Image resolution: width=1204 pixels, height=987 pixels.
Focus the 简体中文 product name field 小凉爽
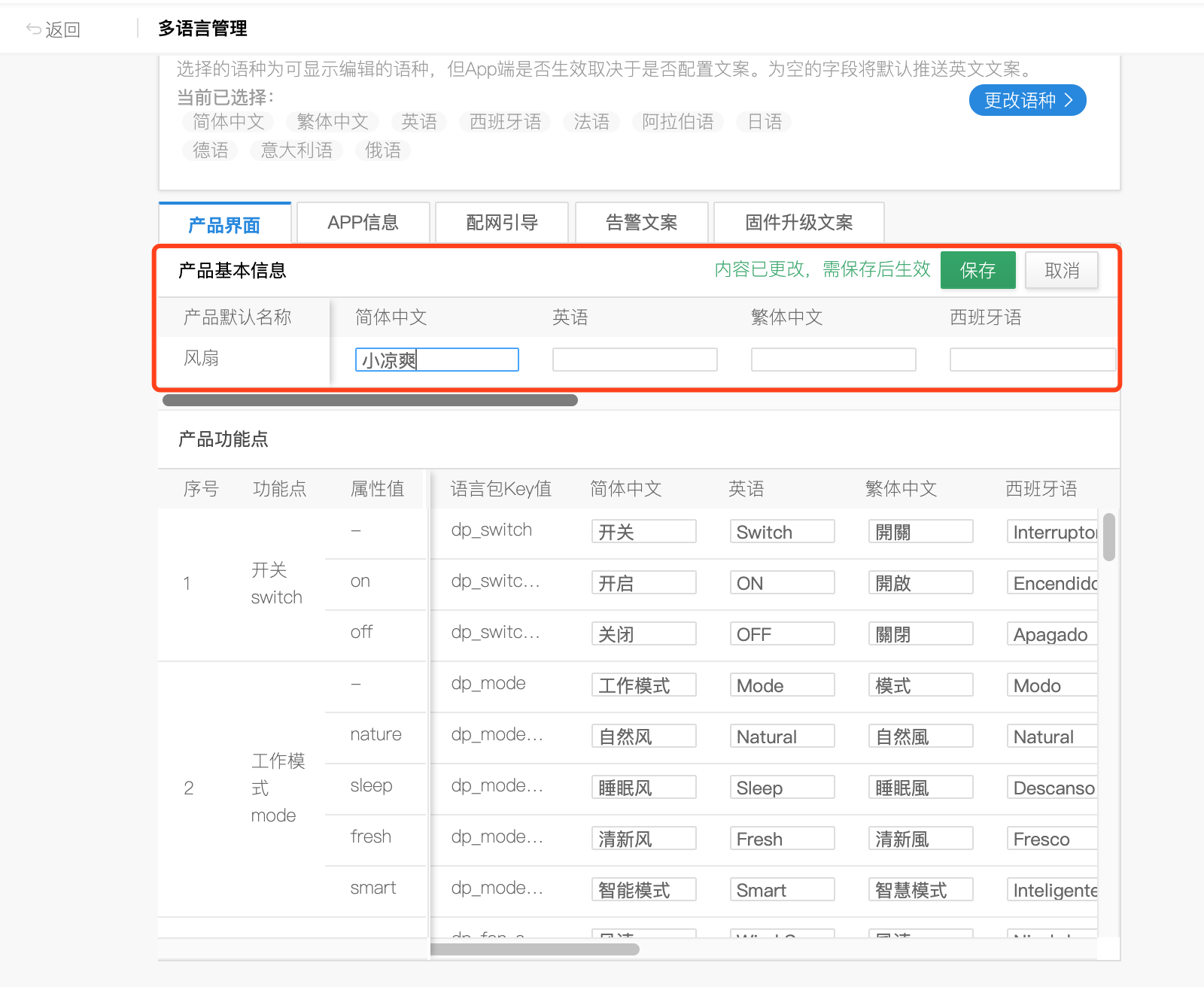(x=437, y=360)
